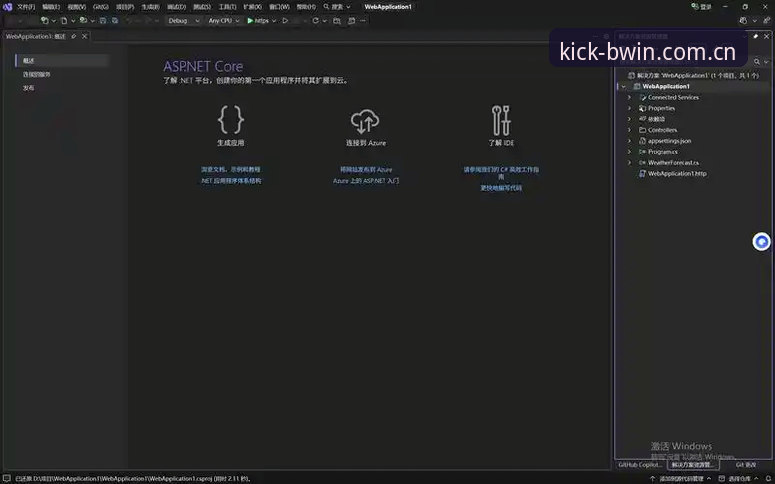Collapse the WebApplication1 project node
The width and height of the screenshot is (775, 484).
click(624, 87)
